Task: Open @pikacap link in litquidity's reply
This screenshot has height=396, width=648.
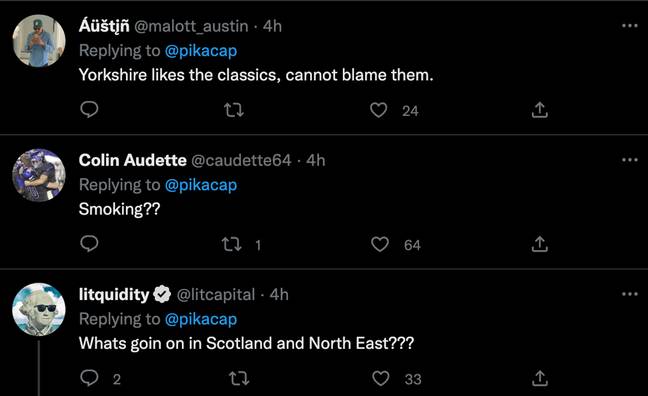Action: [x=201, y=320]
